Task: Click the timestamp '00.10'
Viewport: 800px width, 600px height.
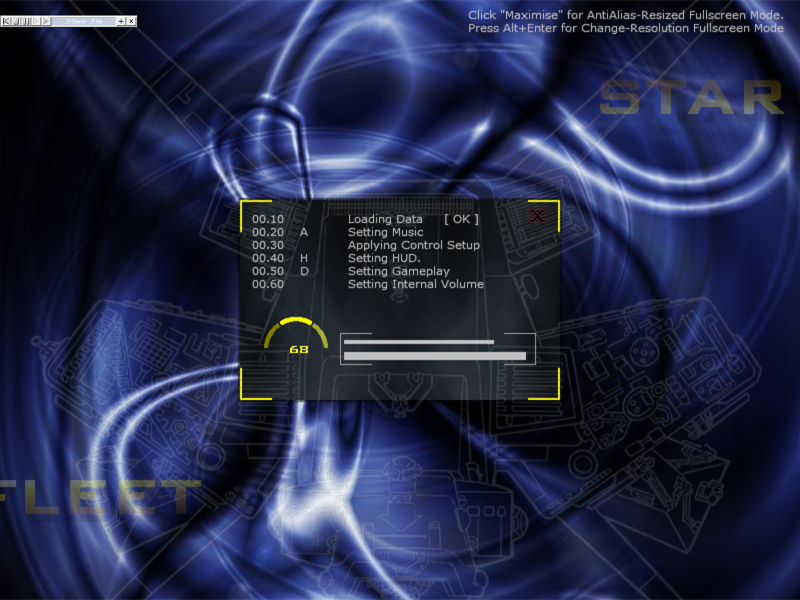Action: (268, 219)
